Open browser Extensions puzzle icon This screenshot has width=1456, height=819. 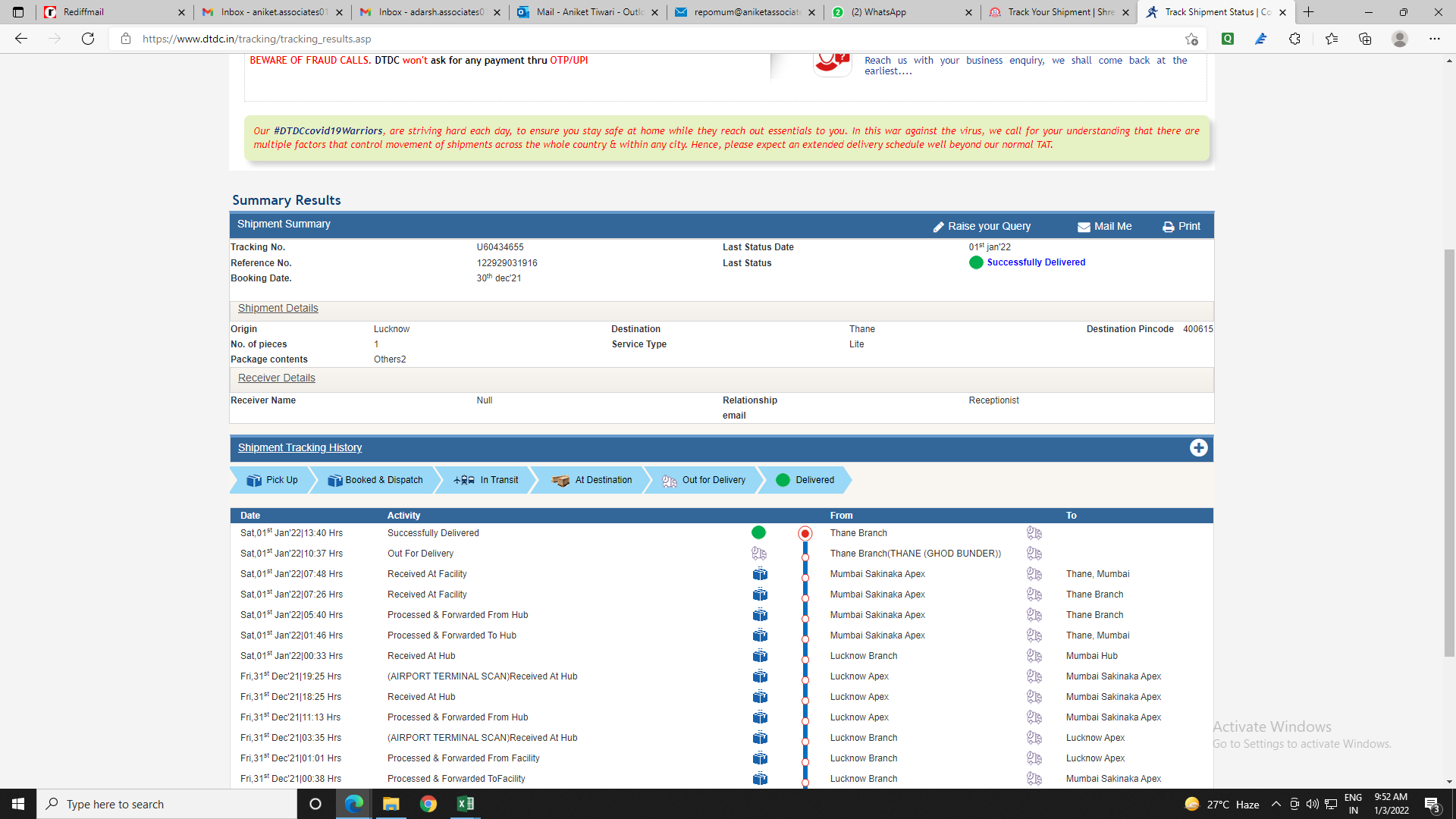(1294, 39)
